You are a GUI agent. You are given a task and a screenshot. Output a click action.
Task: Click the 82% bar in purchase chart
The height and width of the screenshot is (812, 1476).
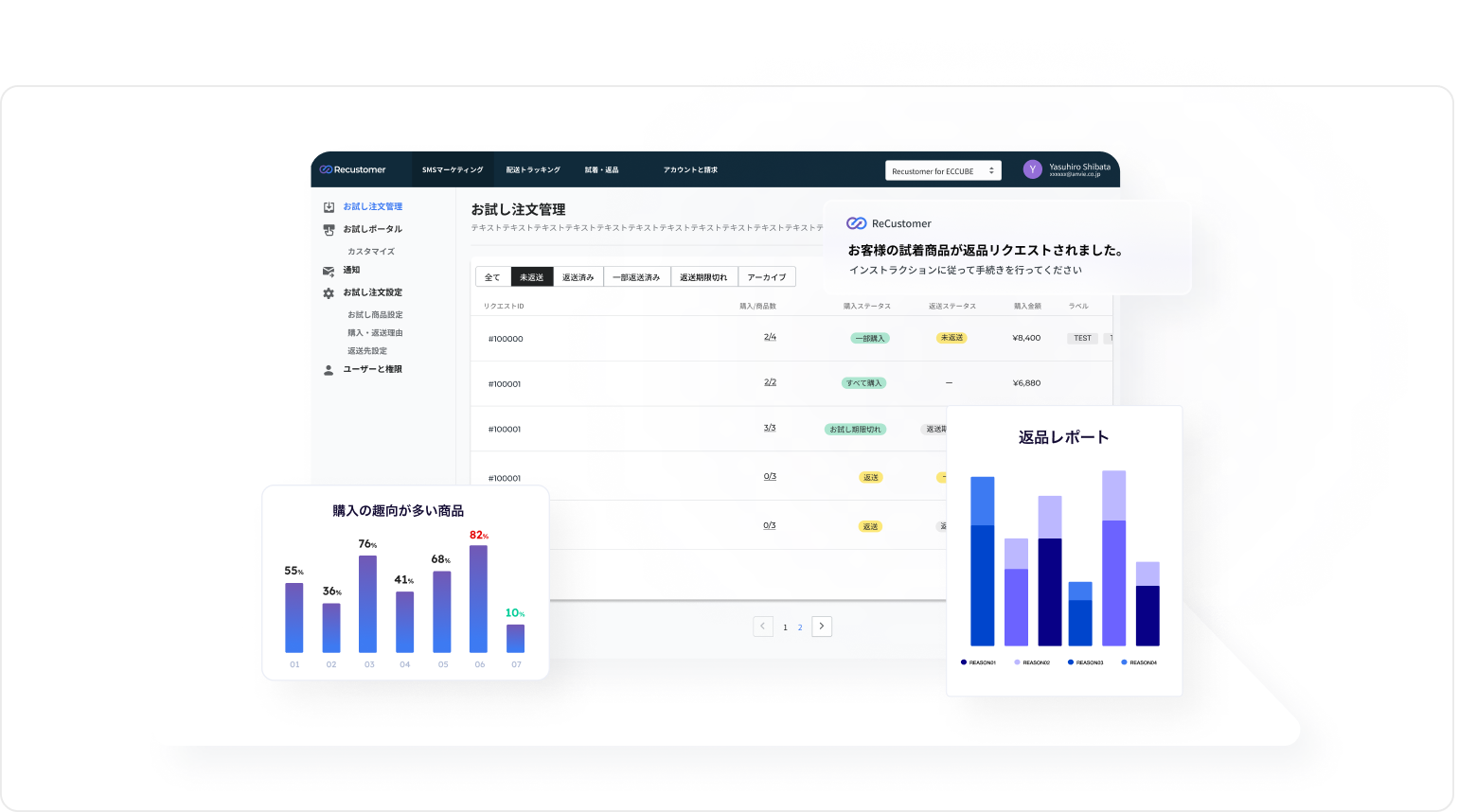coord(479,598)
